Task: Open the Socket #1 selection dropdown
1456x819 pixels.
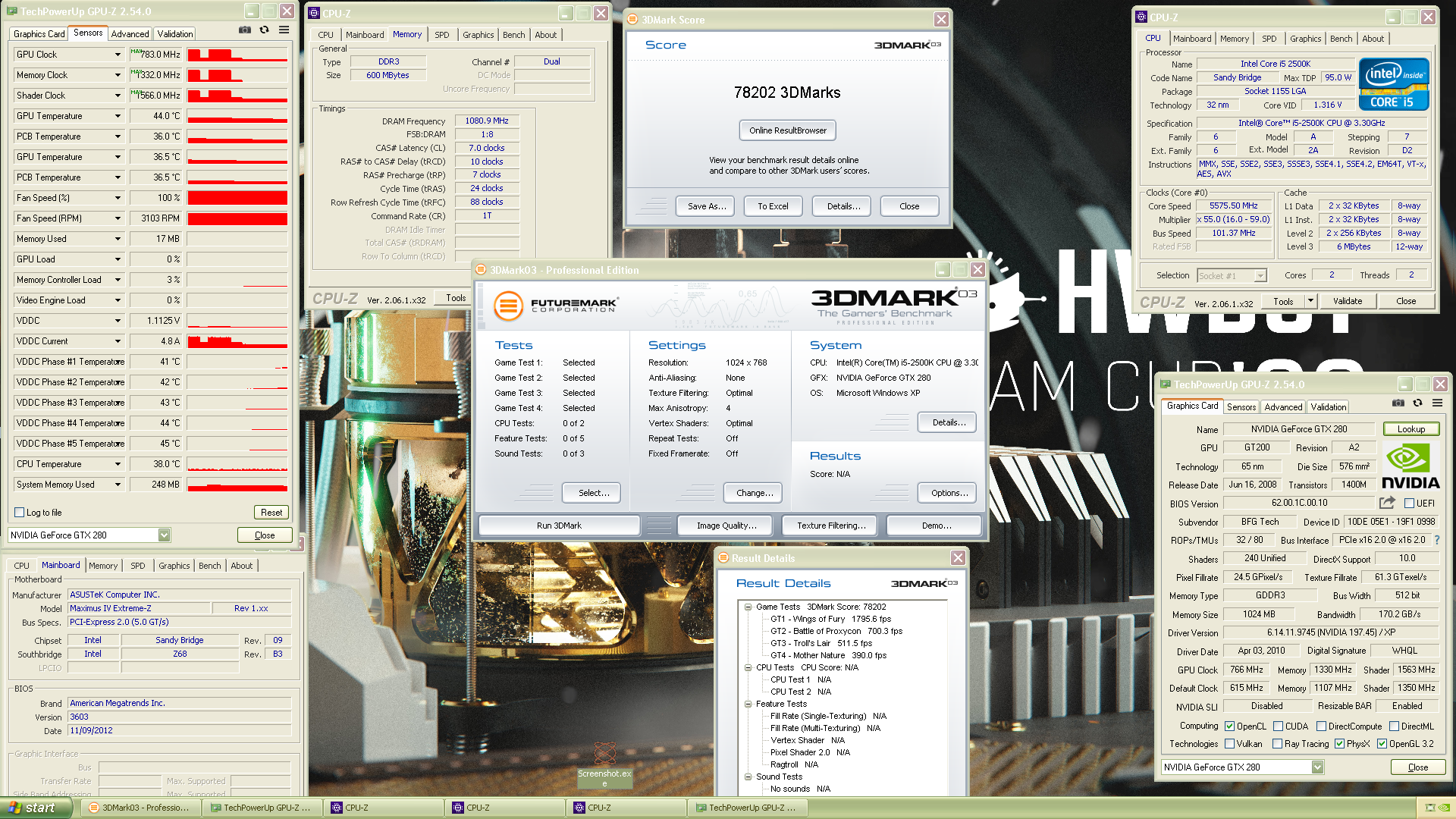Action: pos(1260,276)
